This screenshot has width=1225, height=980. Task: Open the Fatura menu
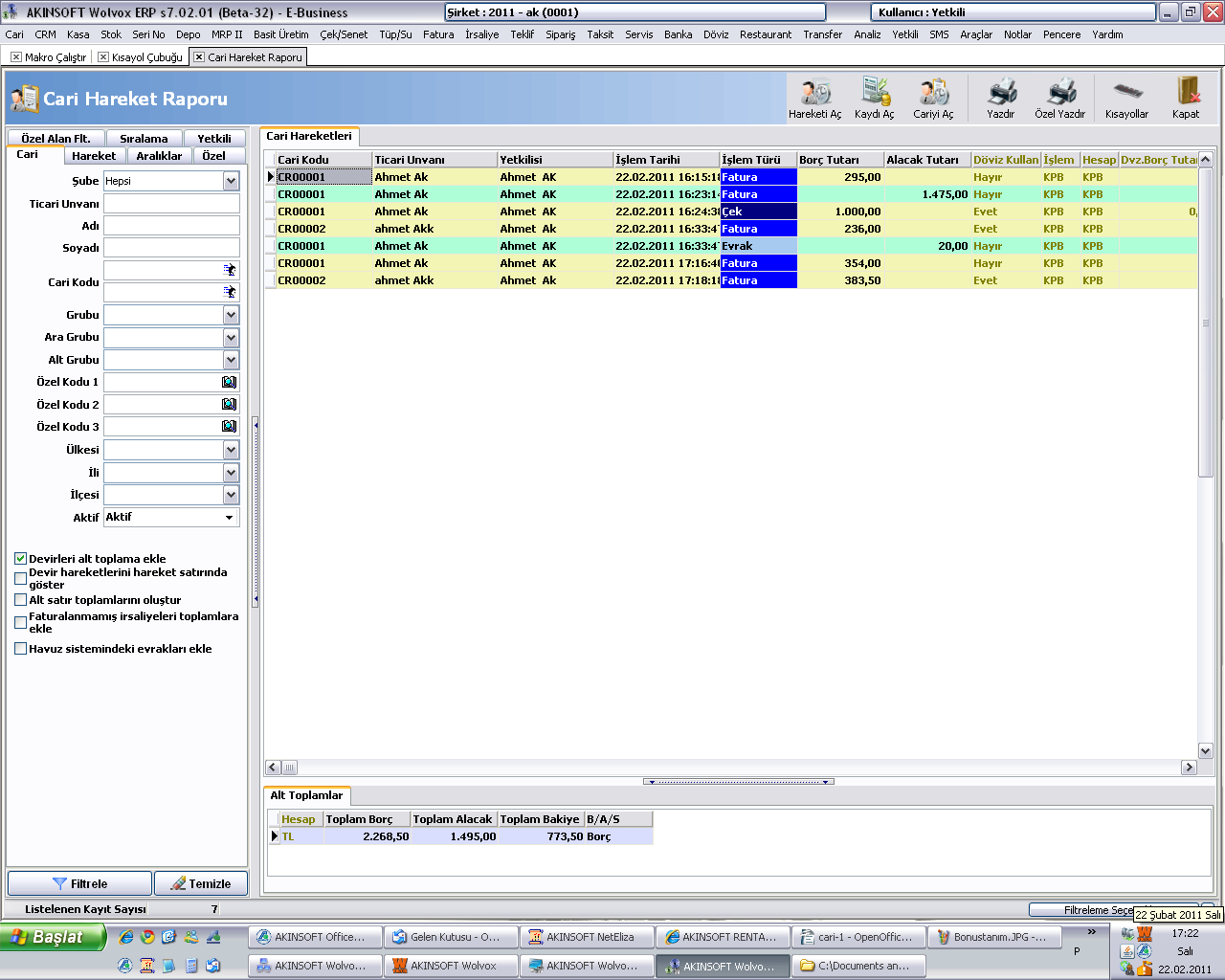tap(438, 34)
